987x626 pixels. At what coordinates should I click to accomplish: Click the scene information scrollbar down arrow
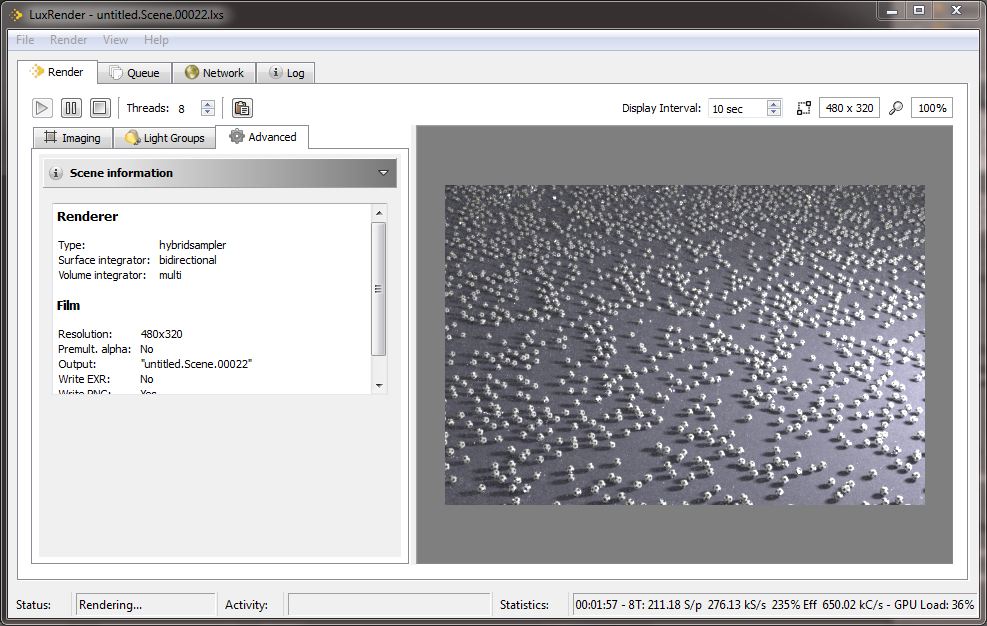(x=378, y=385)
